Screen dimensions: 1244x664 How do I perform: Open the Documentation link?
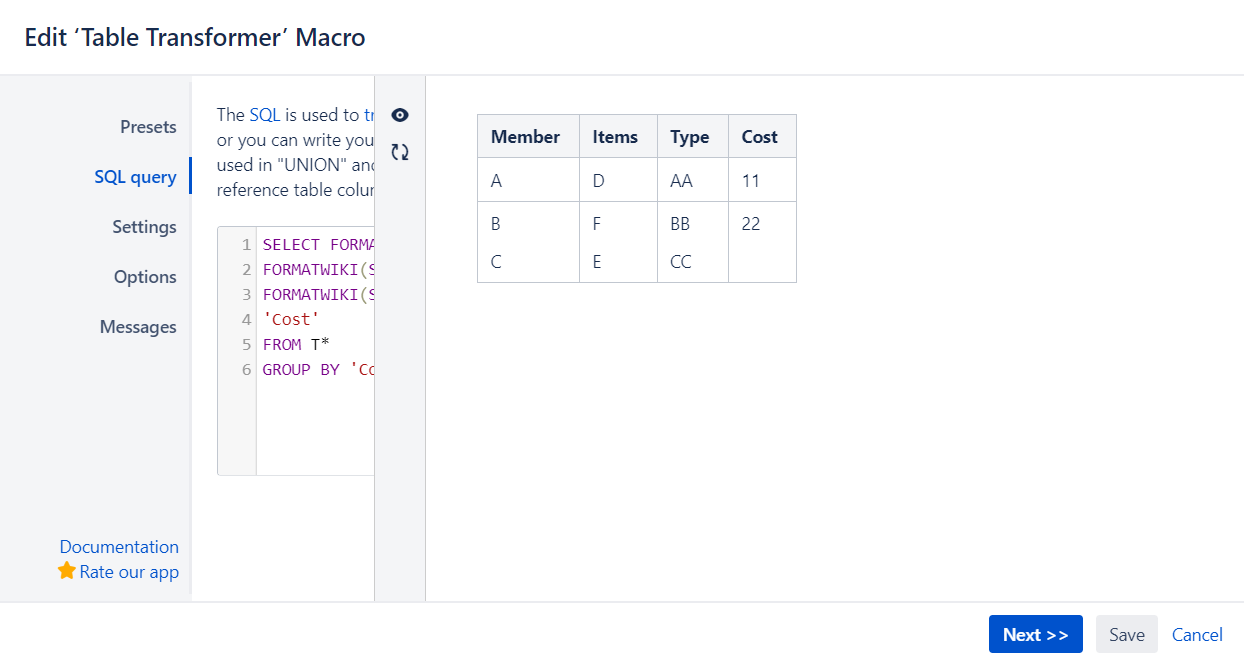119,546
